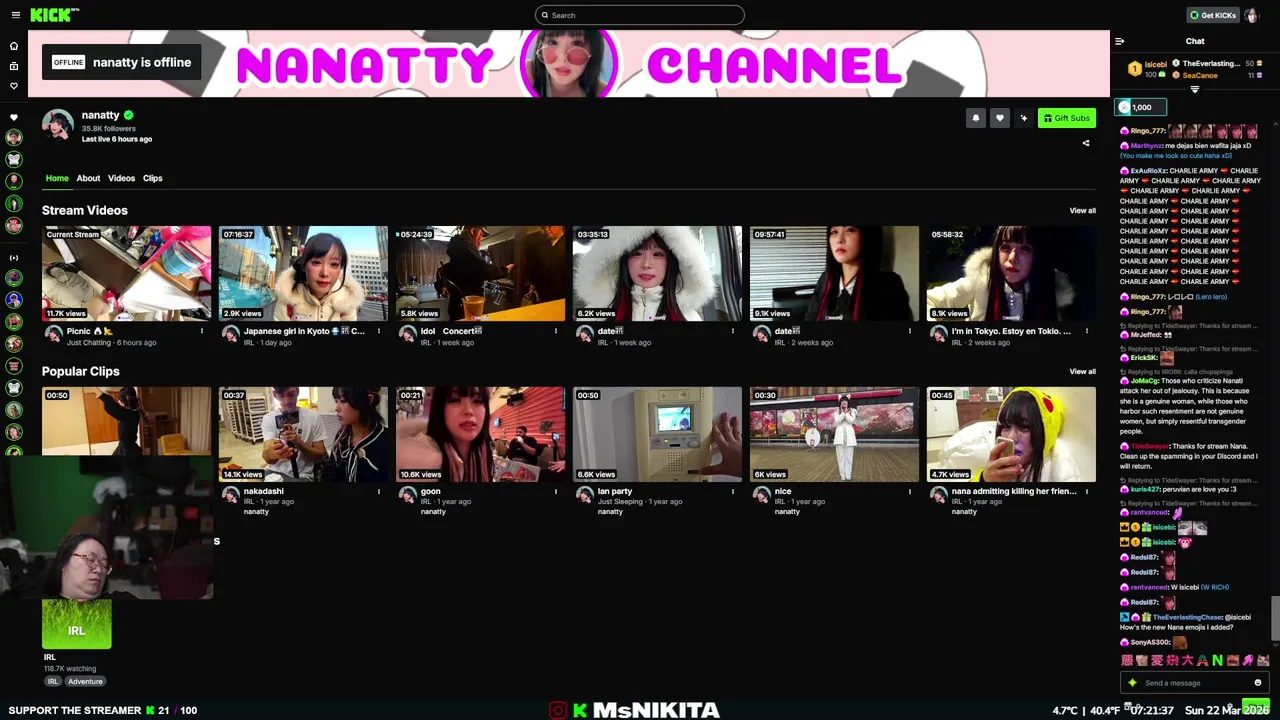Open the 09:57:41 date video thumbnail
1280x720 pixels.
pyautogui.click(x=834, y=273)
